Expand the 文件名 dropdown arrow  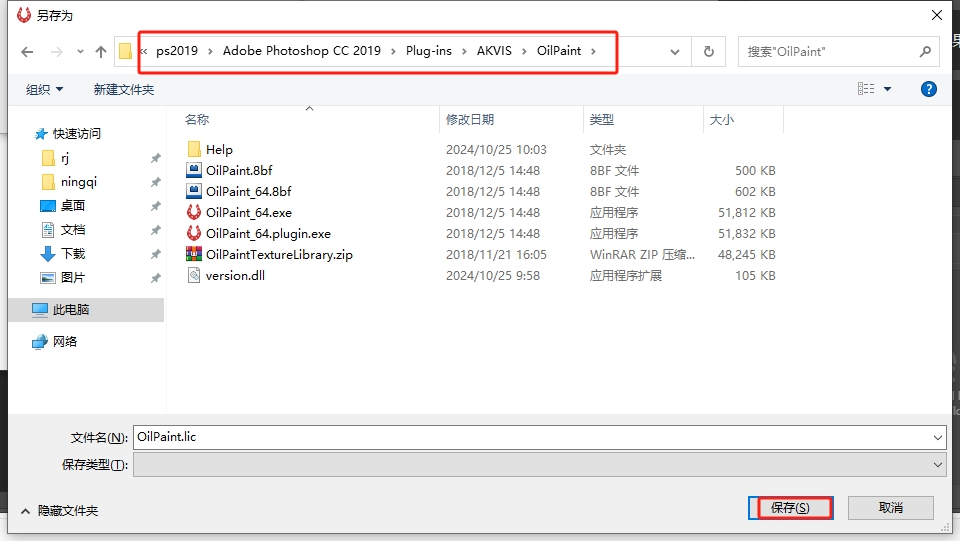(937, 438)
